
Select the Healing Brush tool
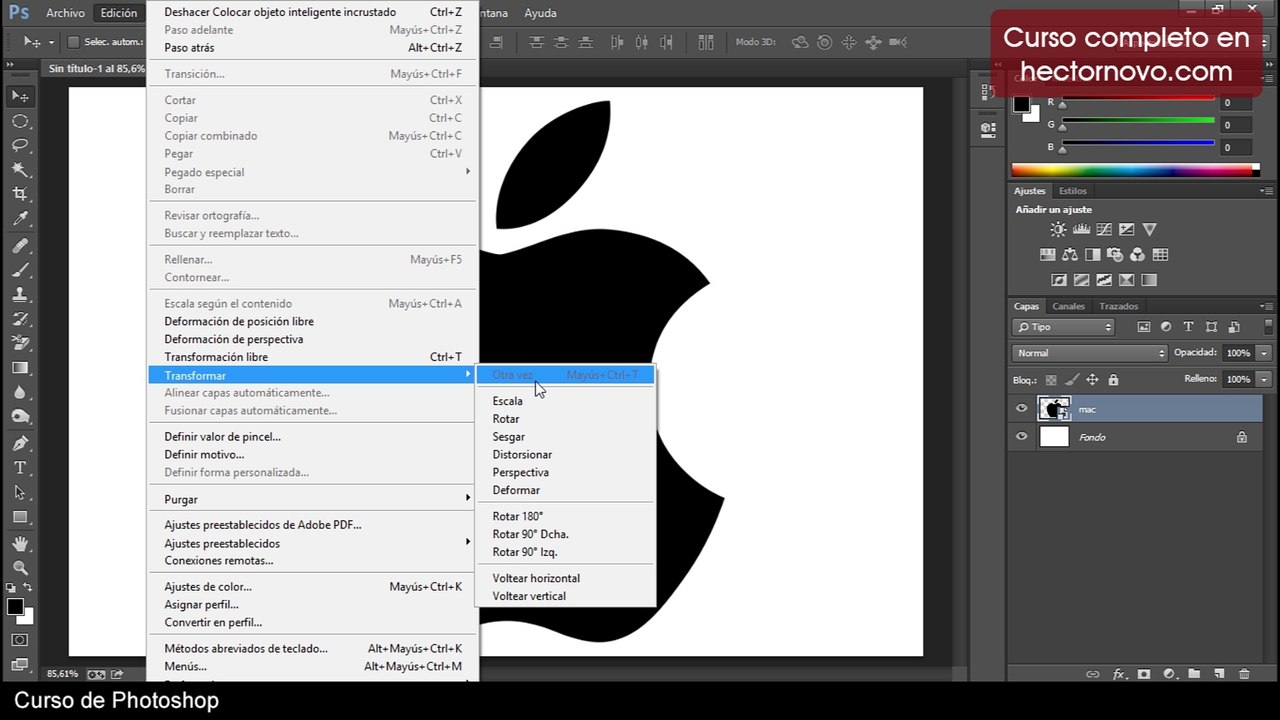[20, 246]
